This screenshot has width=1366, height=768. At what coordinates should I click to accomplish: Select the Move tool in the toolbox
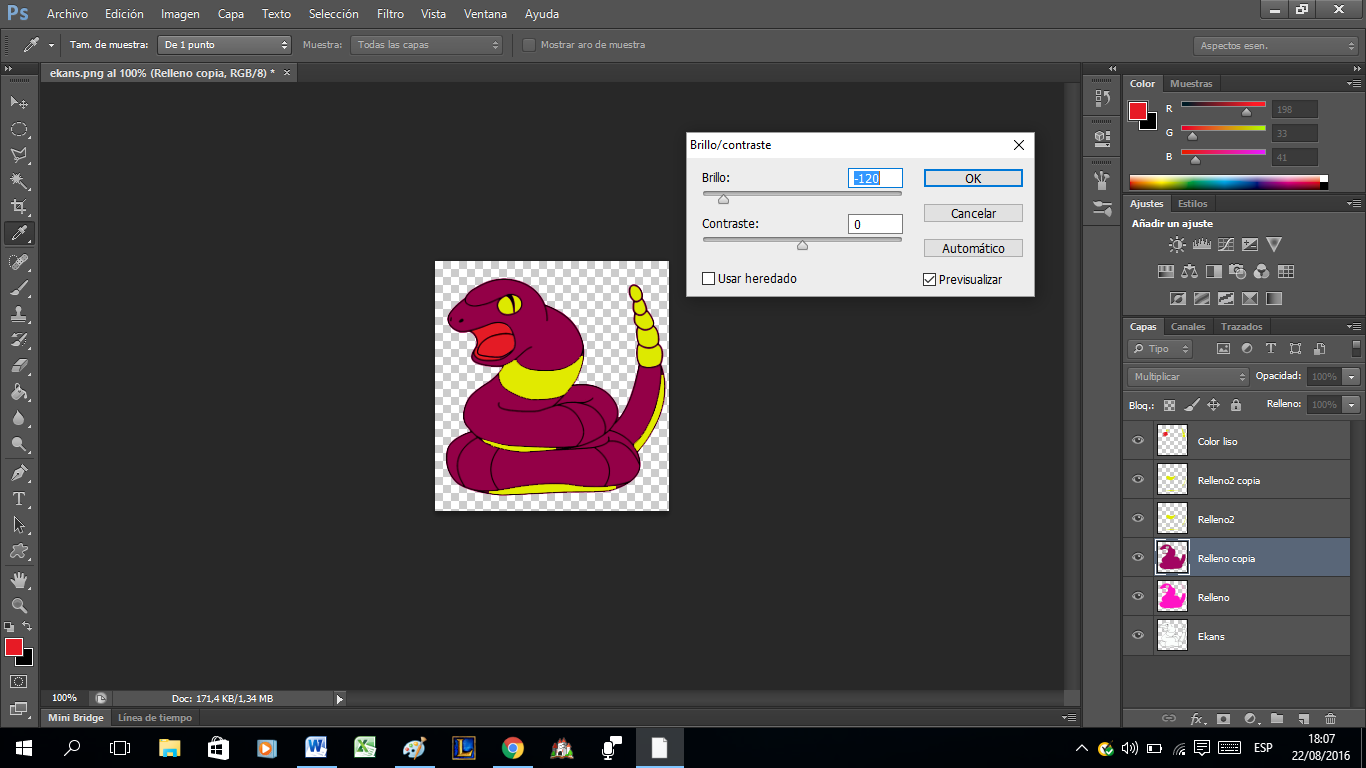(18, 103)
